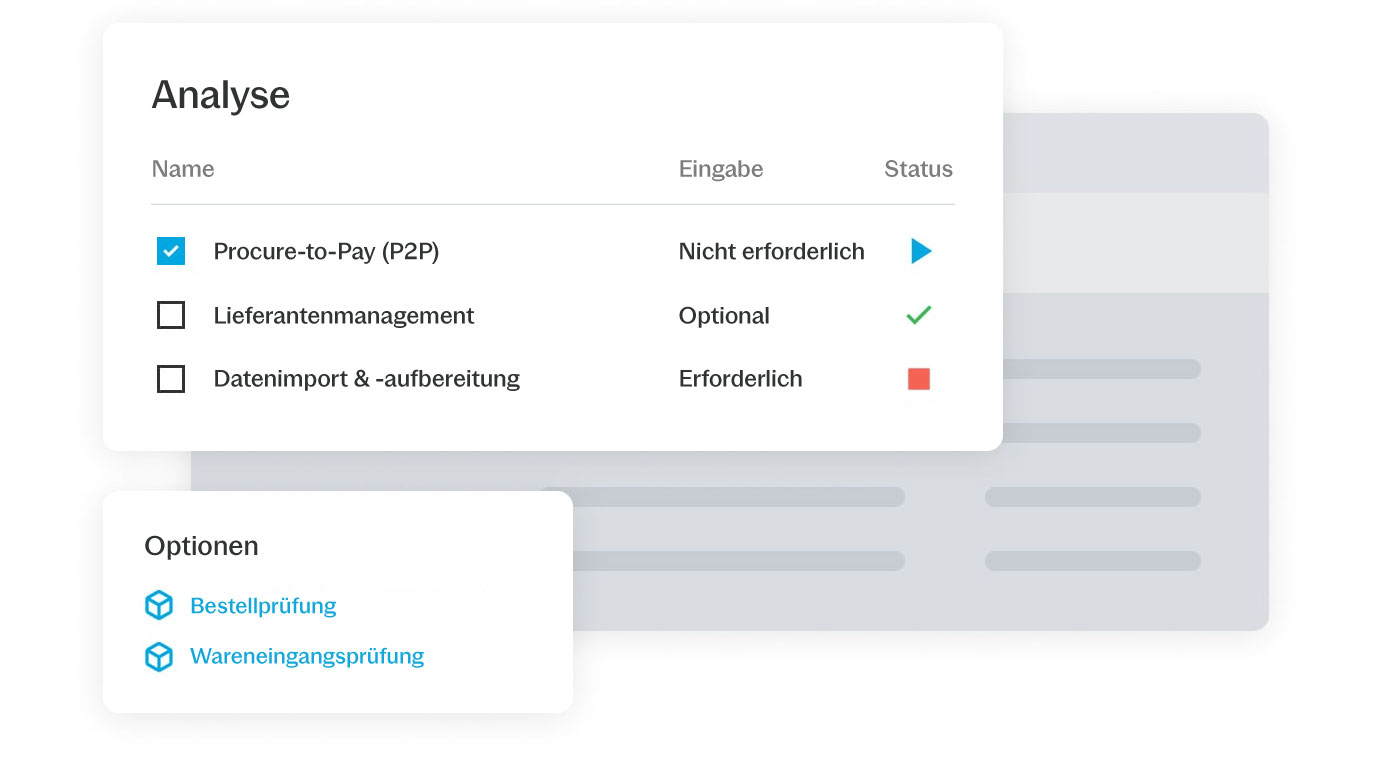Enable the Datenimport & -aufbereitung checkbox
The image size is (1392, 784).
(x=171, y=379)
